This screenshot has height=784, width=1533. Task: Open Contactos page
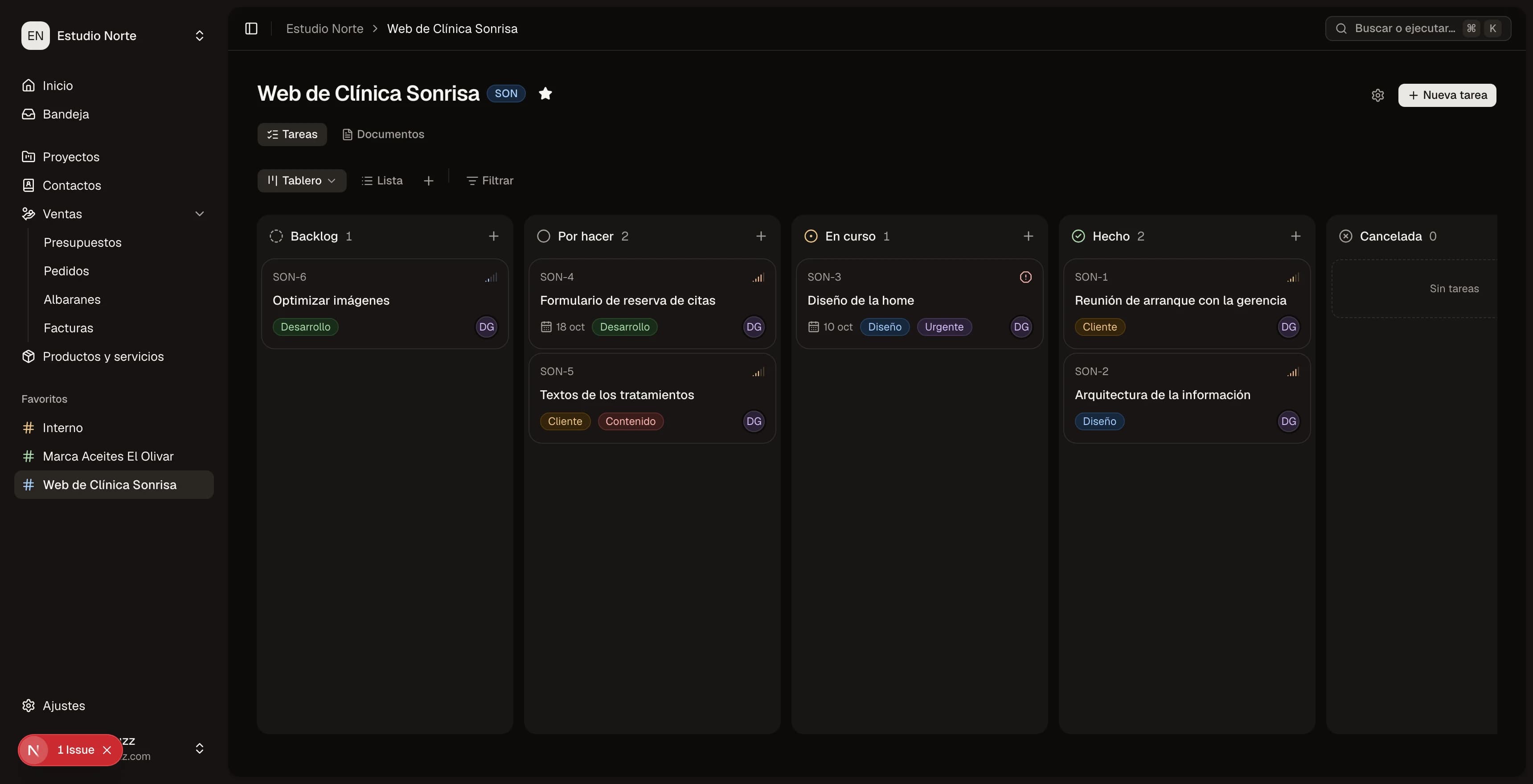pyautogui.click(x=114, y=186)
